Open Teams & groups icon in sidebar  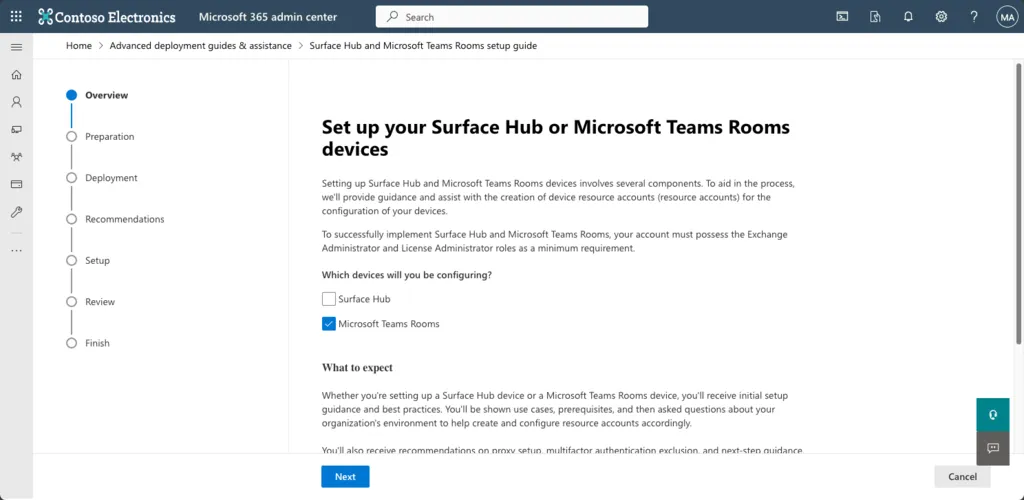pyautogui.click(x=16, y=157)
